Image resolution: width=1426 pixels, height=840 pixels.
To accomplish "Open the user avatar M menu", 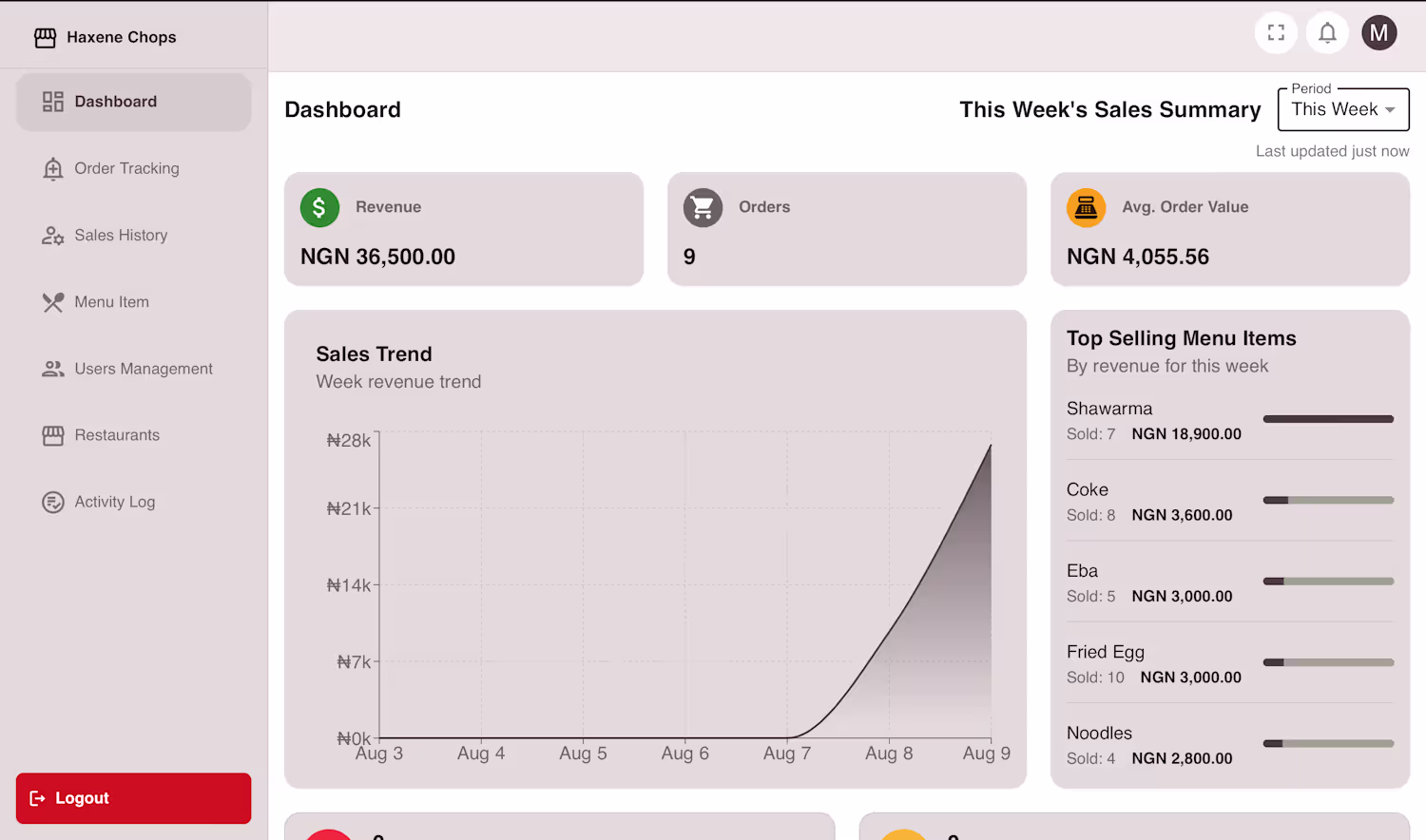I will point(1378,33).
